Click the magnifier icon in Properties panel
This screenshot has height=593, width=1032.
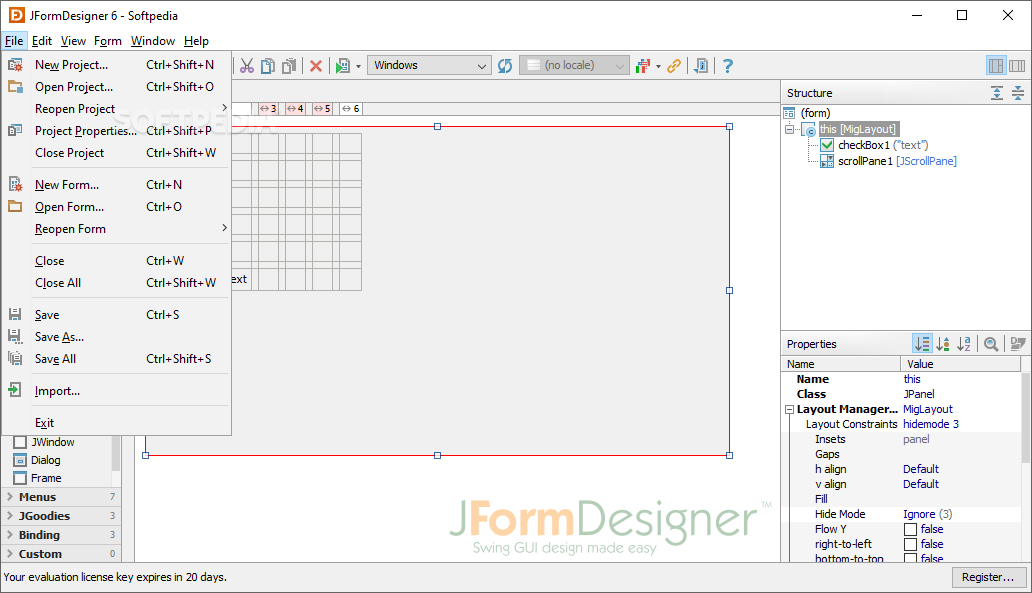point(991,344)
